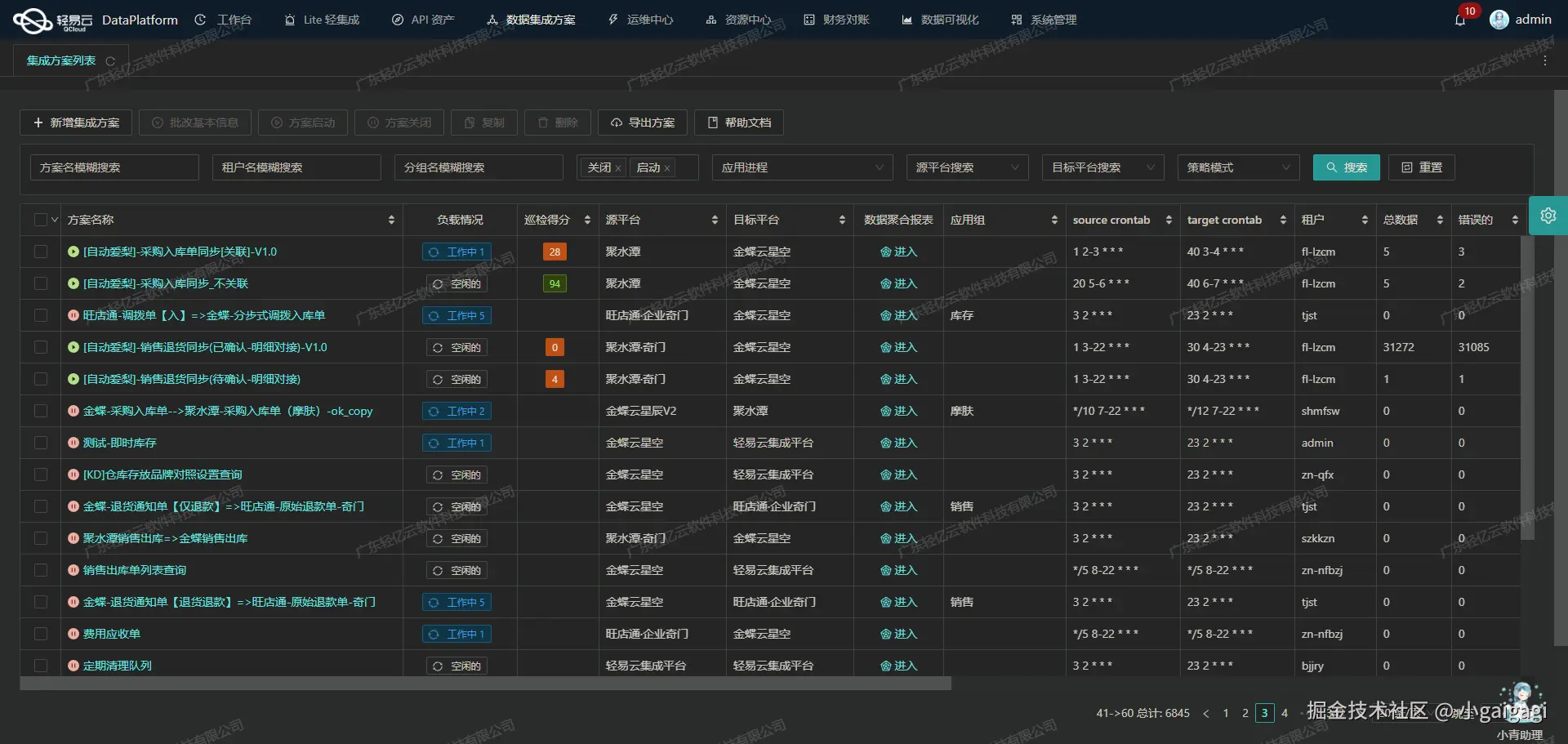This screenshot has height=744, width=1568.
Task: Click the 工作中 5 status badge for 旺店通-调拨单 row
Action: pos(457,315)
